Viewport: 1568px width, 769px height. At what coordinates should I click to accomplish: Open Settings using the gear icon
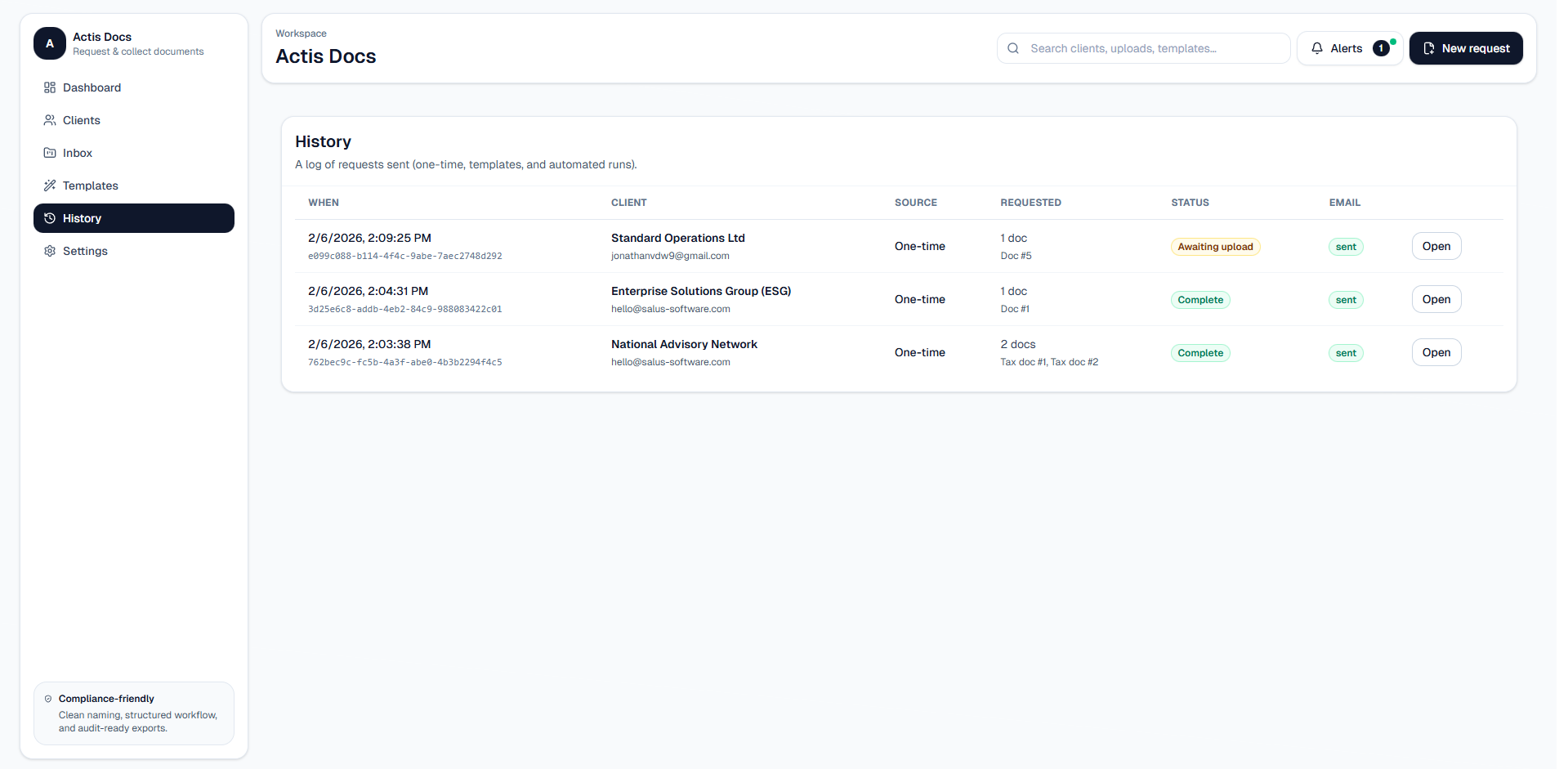(x=50, y=251)
